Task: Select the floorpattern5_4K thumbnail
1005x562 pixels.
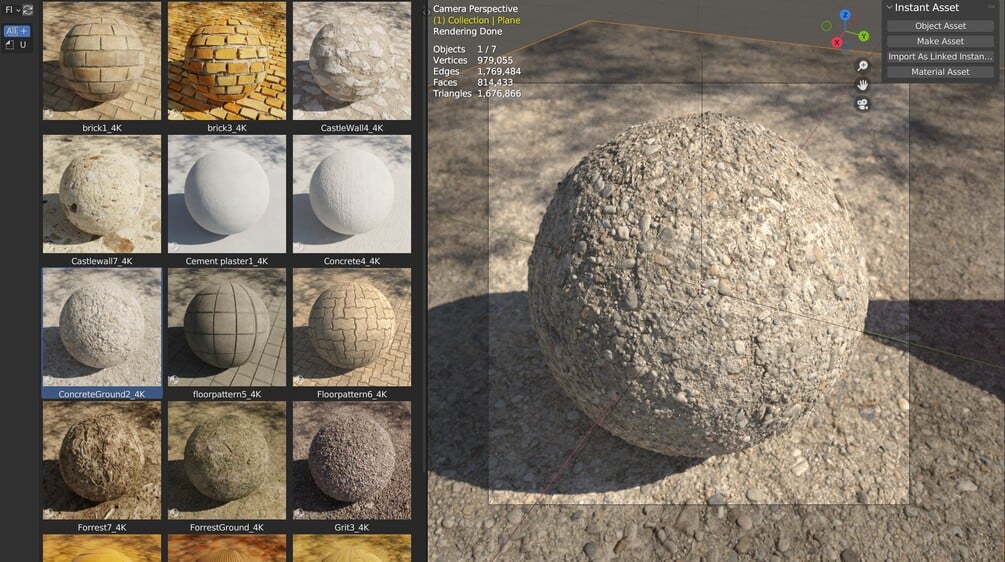Action: point(227,327)
